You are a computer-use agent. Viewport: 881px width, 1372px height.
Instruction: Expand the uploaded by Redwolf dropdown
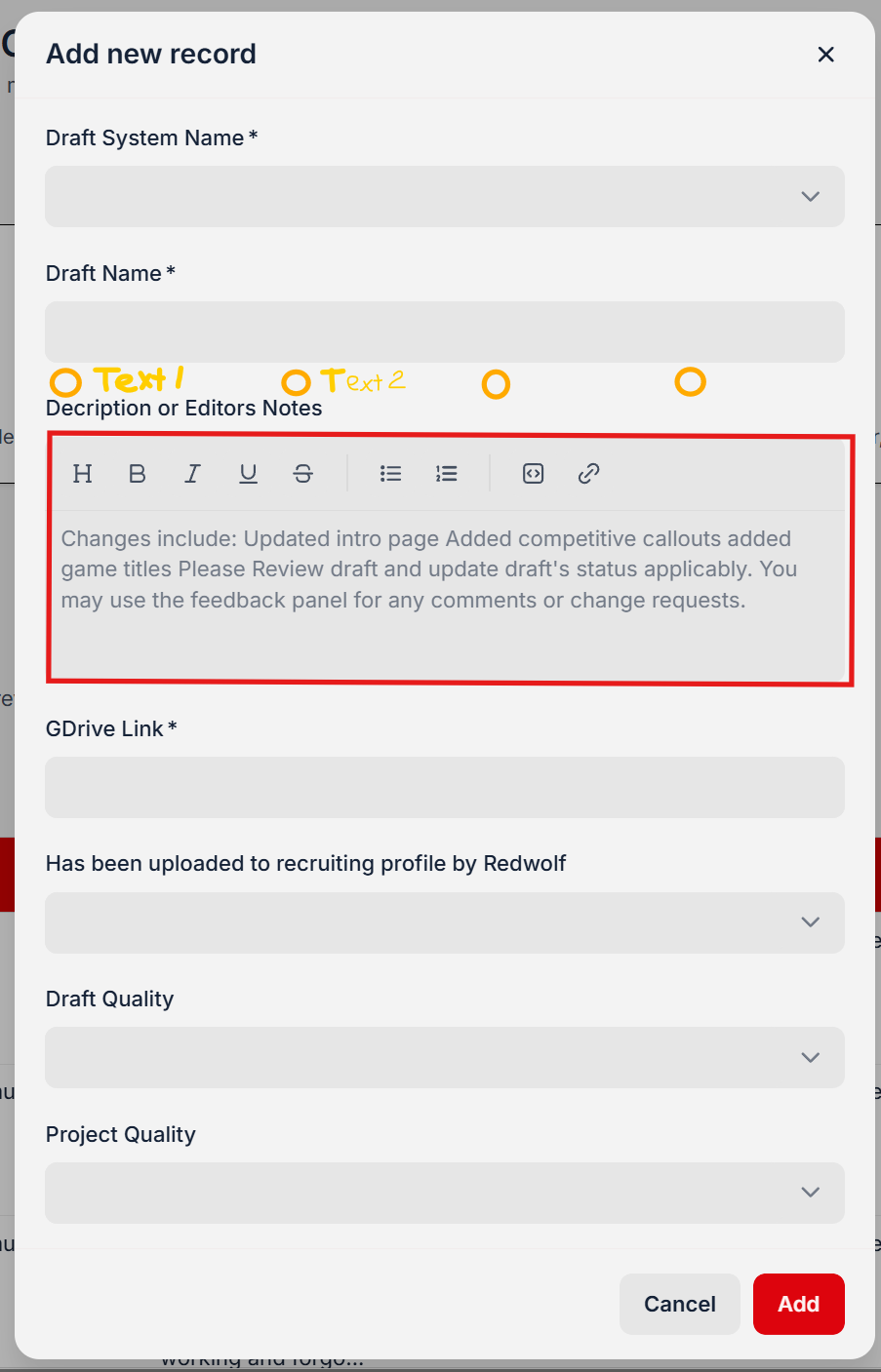click(445, 922)
